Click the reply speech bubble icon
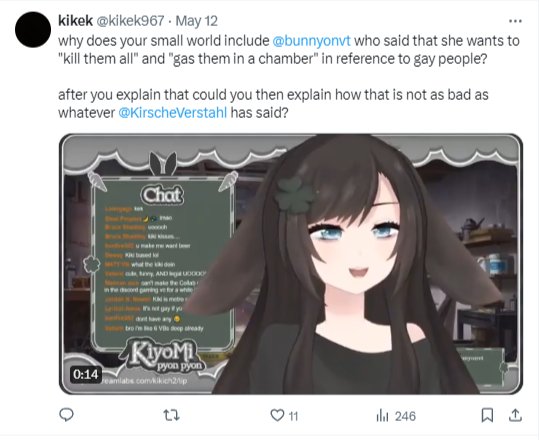 (66, 415)
